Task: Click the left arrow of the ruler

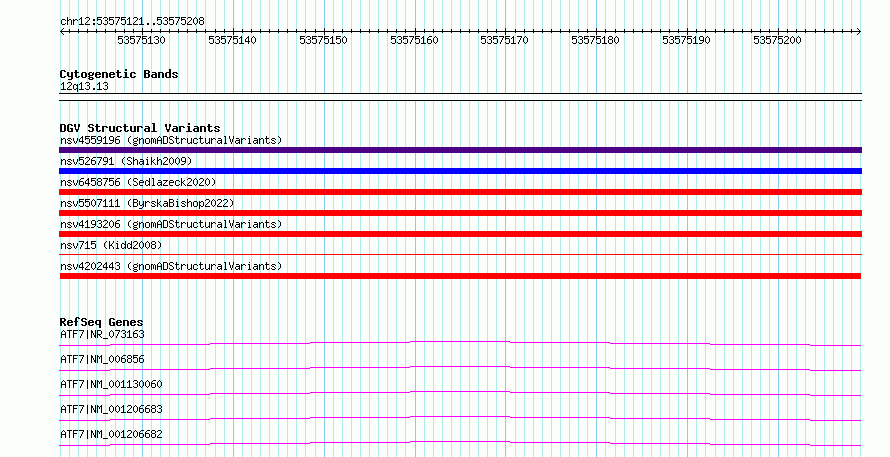Action: pyautogui.click(x=62, y=32)
